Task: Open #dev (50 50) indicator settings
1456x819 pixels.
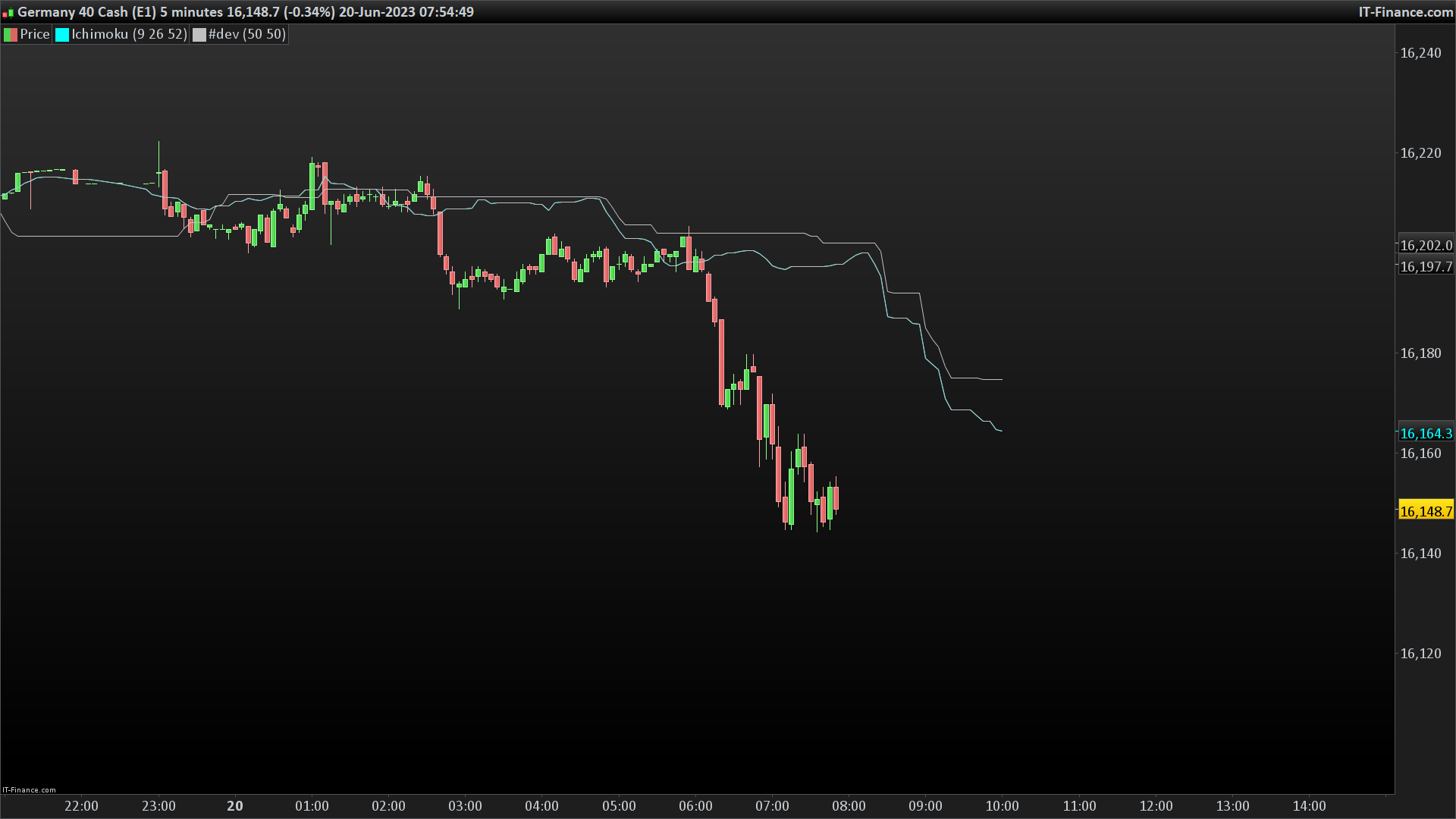Action: [x=247, y=34]
